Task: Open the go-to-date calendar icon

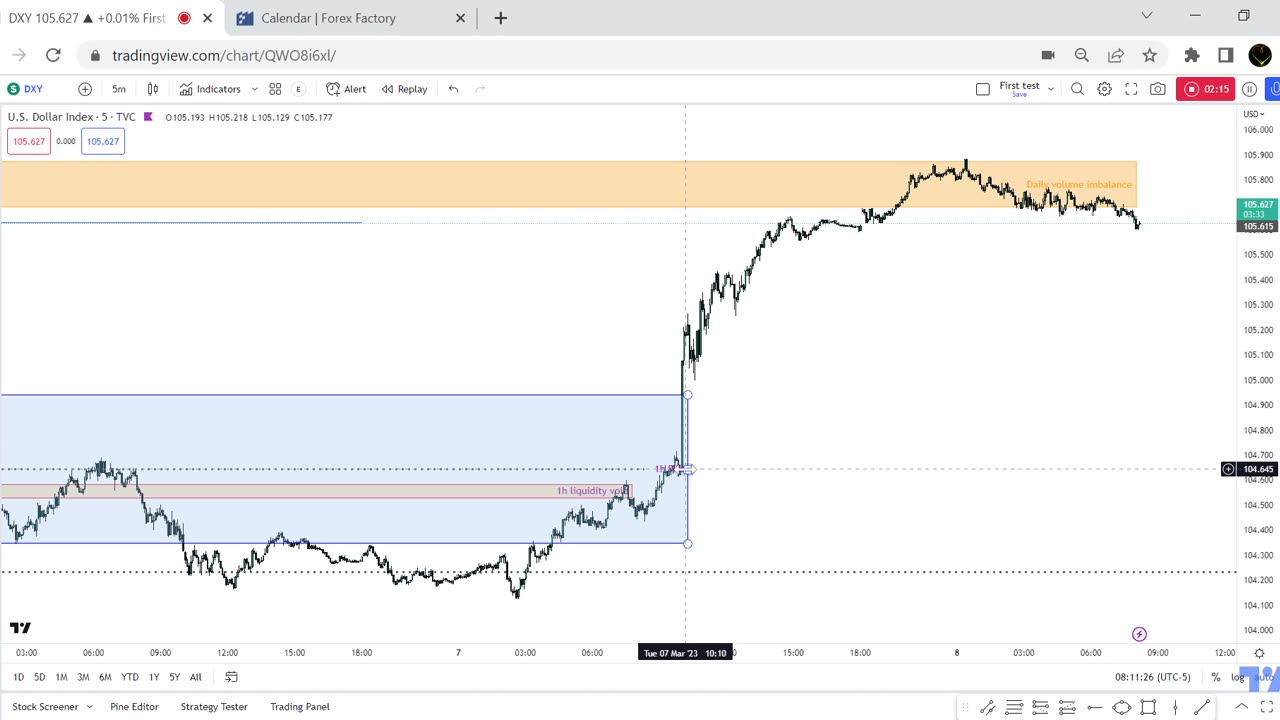Action: click(x=231, y=677)
